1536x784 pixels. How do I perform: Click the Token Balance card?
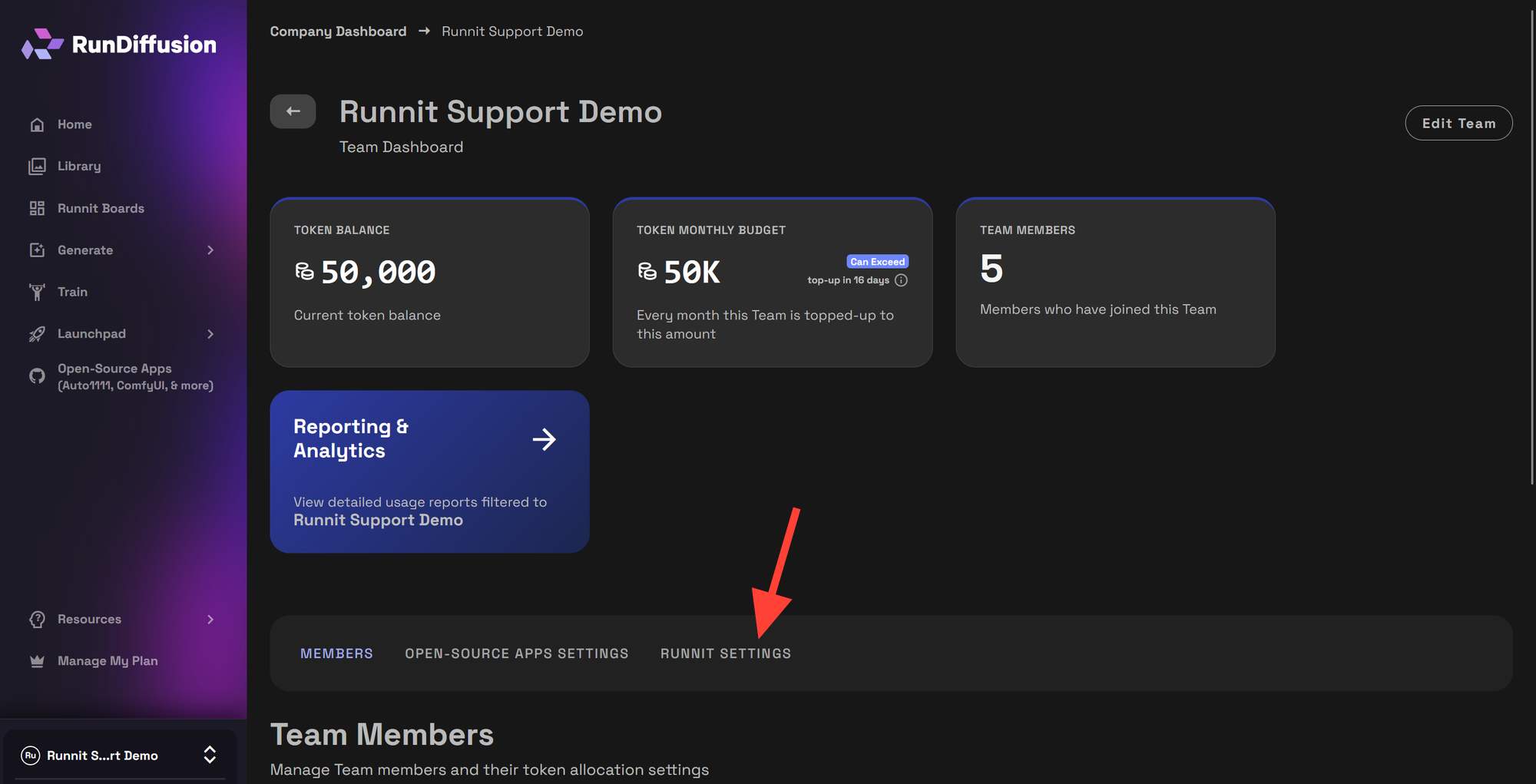point(429,283)
